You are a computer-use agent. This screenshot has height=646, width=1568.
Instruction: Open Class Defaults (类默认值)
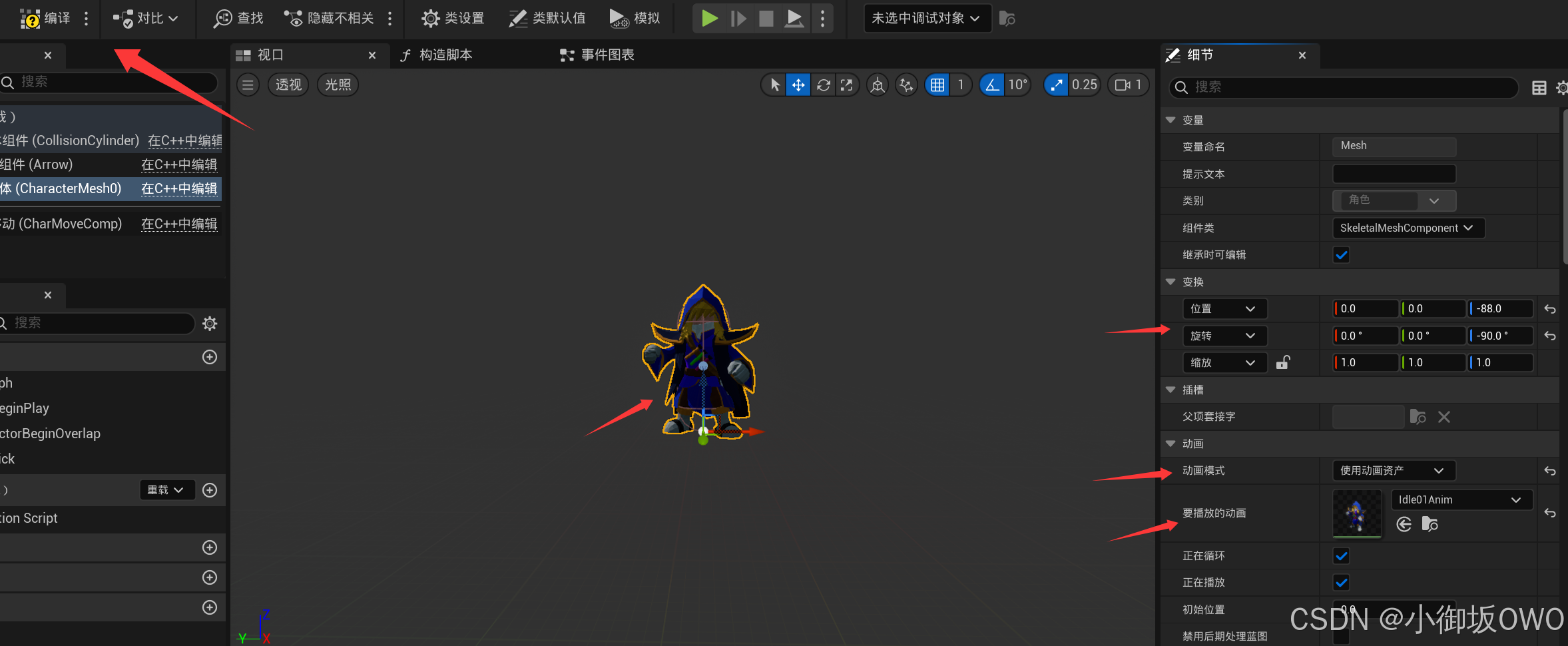coord(547,18)
